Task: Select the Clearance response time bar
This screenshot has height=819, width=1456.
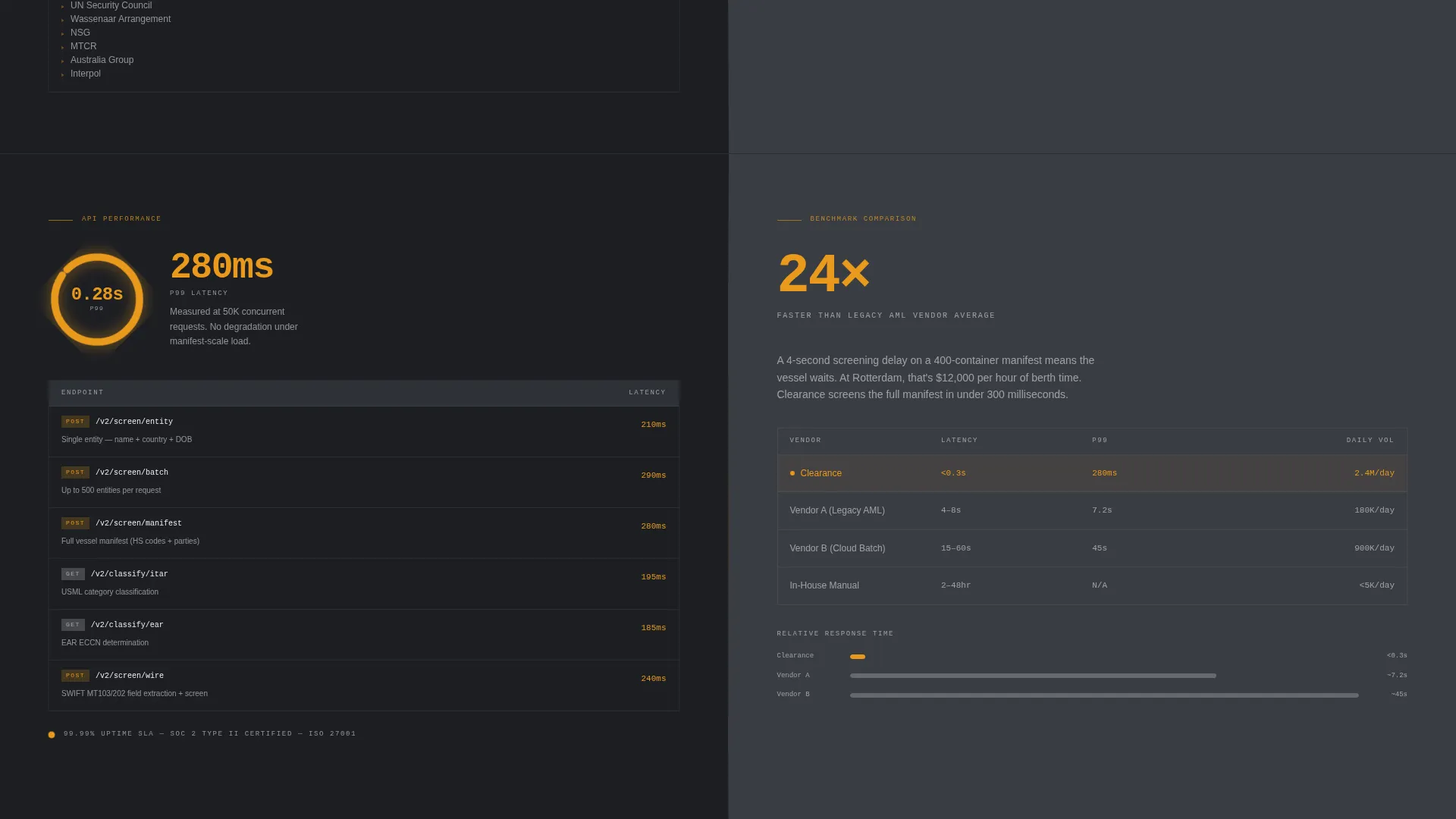Action: tap(858, 657)
